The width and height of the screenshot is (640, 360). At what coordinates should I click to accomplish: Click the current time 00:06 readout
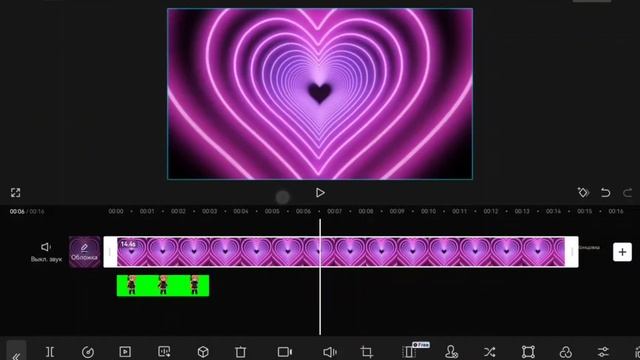(x=17, y=211)
